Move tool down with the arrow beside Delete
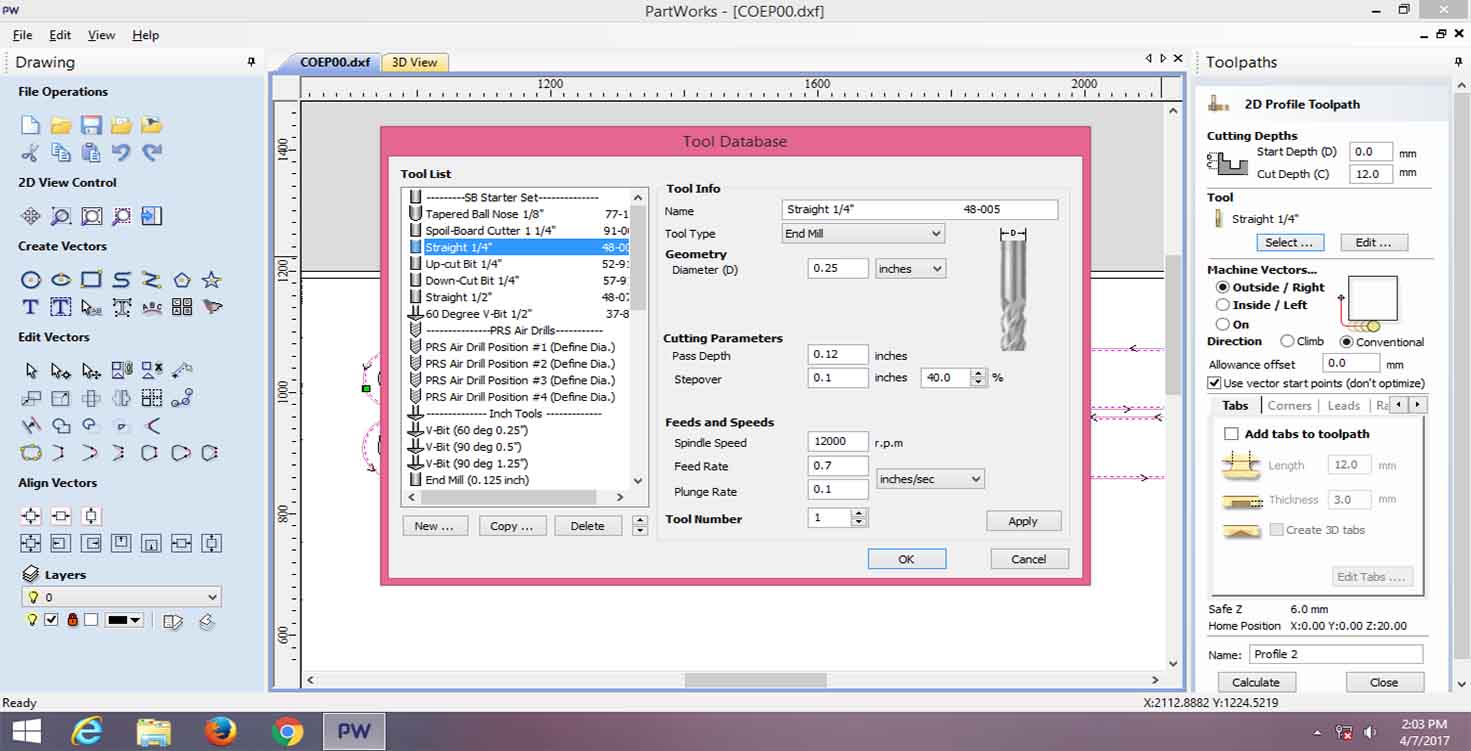This screenshot has width=1471, height=751. pos(640,530)
